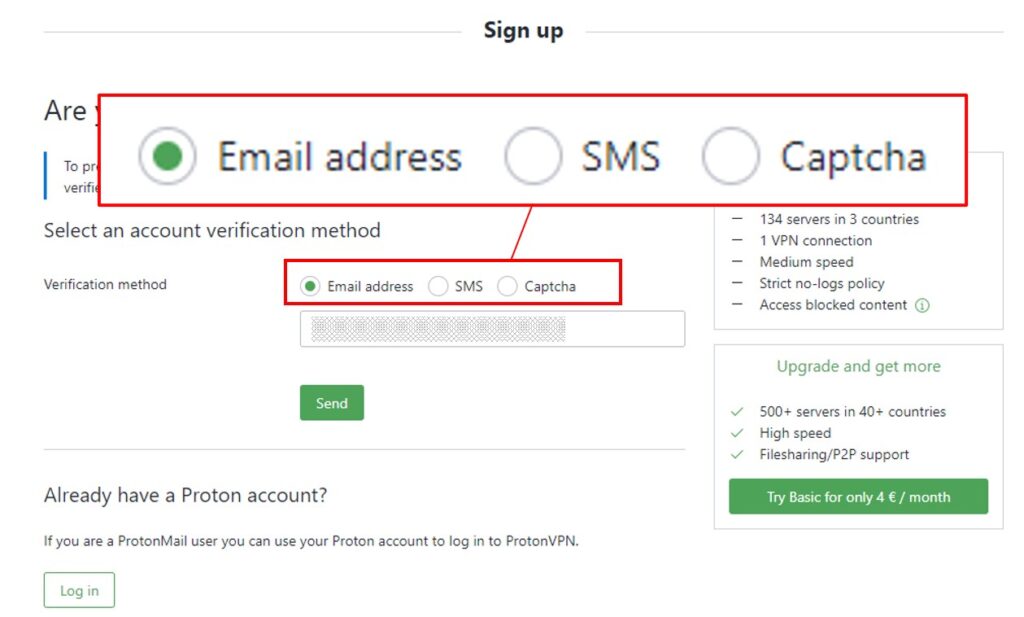The height and width of the screenshot is (617, 1024).
Task: Click the Upgrade and get more heading
Action: point(858,366)
